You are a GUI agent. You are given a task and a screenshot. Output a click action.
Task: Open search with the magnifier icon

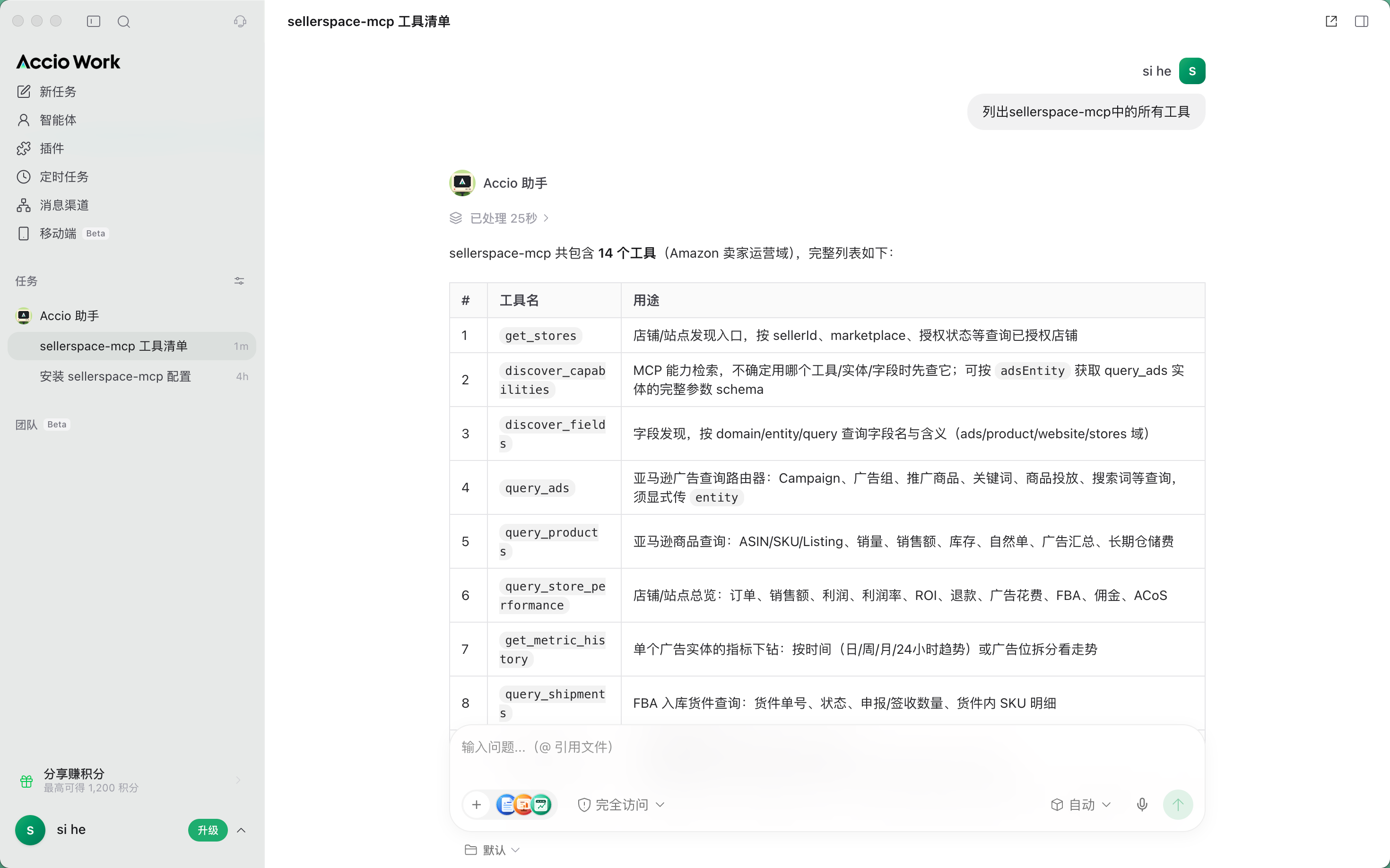[x=123, y=21]
